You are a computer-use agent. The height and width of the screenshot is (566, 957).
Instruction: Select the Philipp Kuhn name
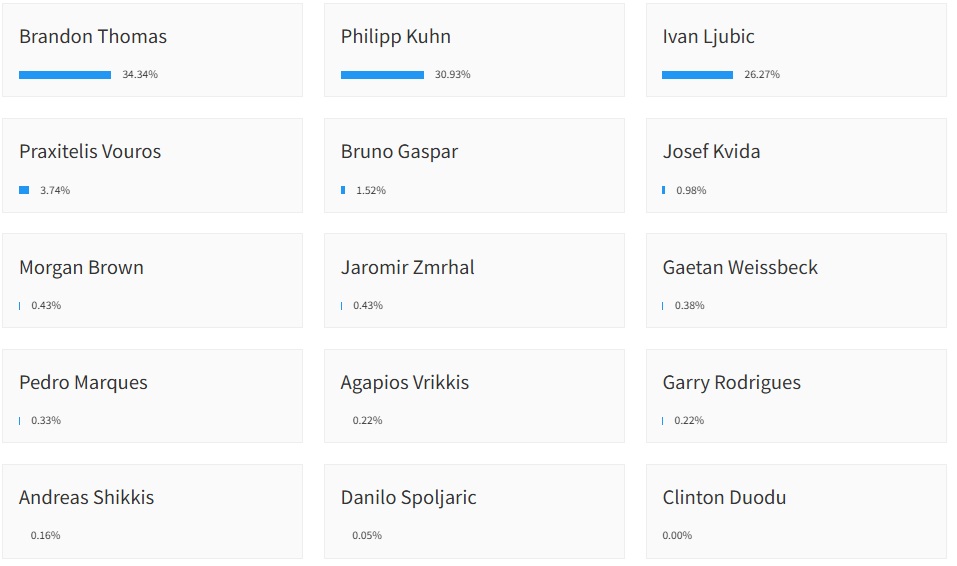click(396, 37)
